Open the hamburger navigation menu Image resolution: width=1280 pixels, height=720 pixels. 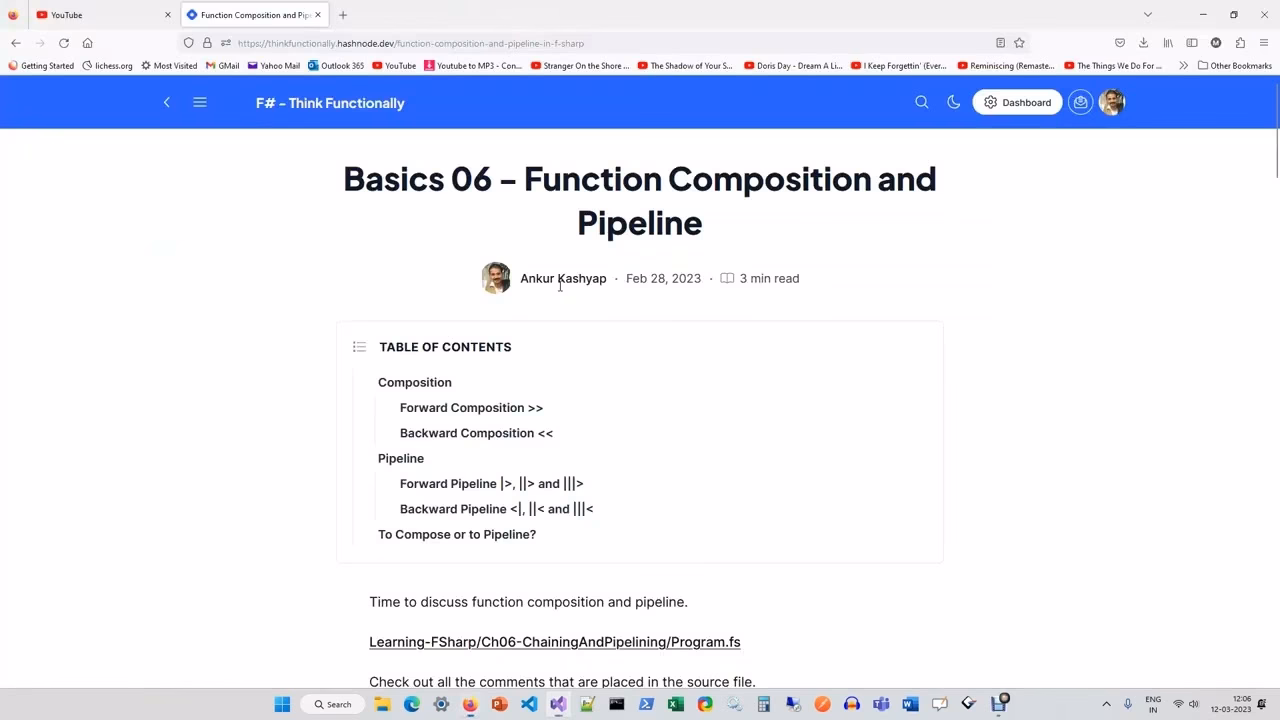(199, 101)
